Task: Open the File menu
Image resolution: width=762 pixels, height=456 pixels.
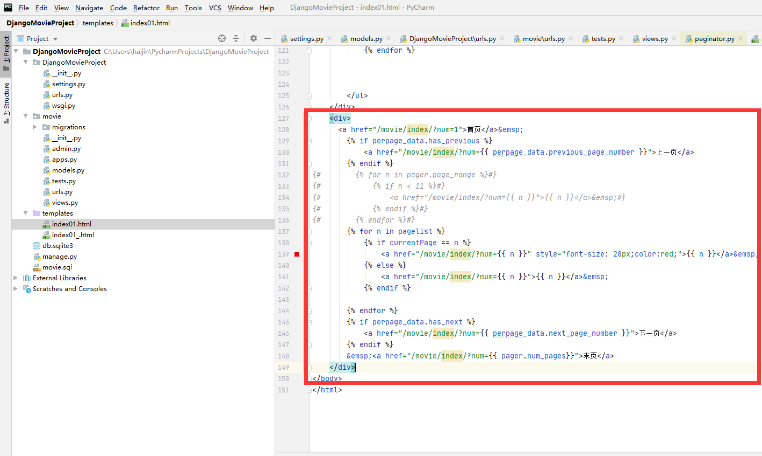Action: [x=23, y=8]
